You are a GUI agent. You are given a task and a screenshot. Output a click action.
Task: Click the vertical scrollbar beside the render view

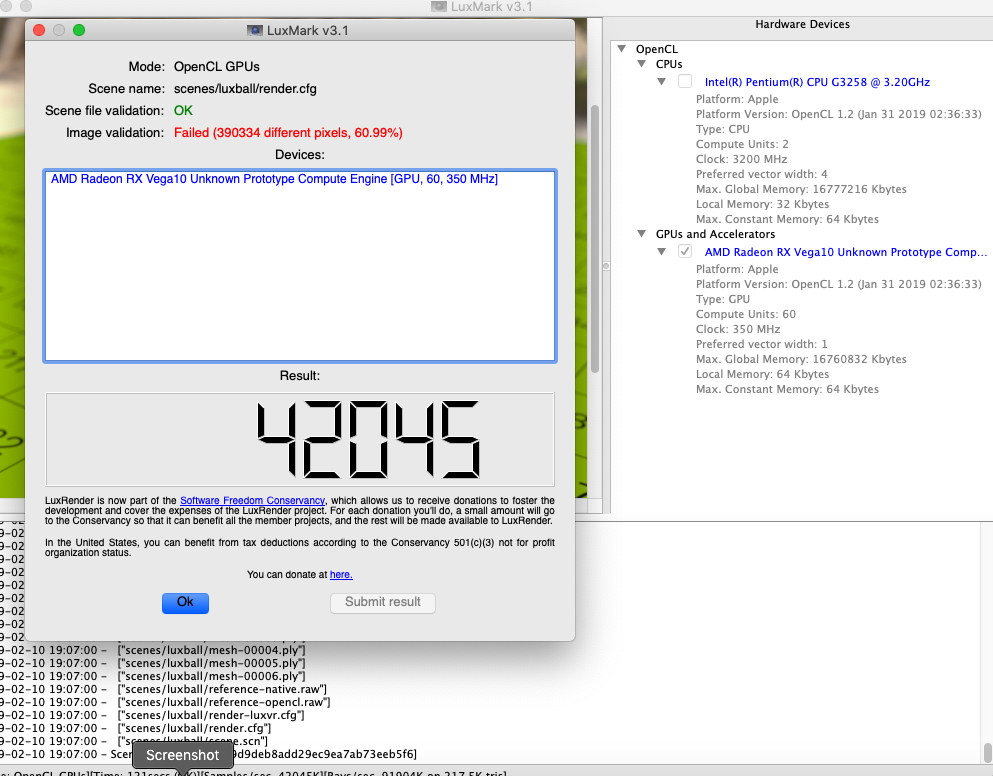pos(595,239)
